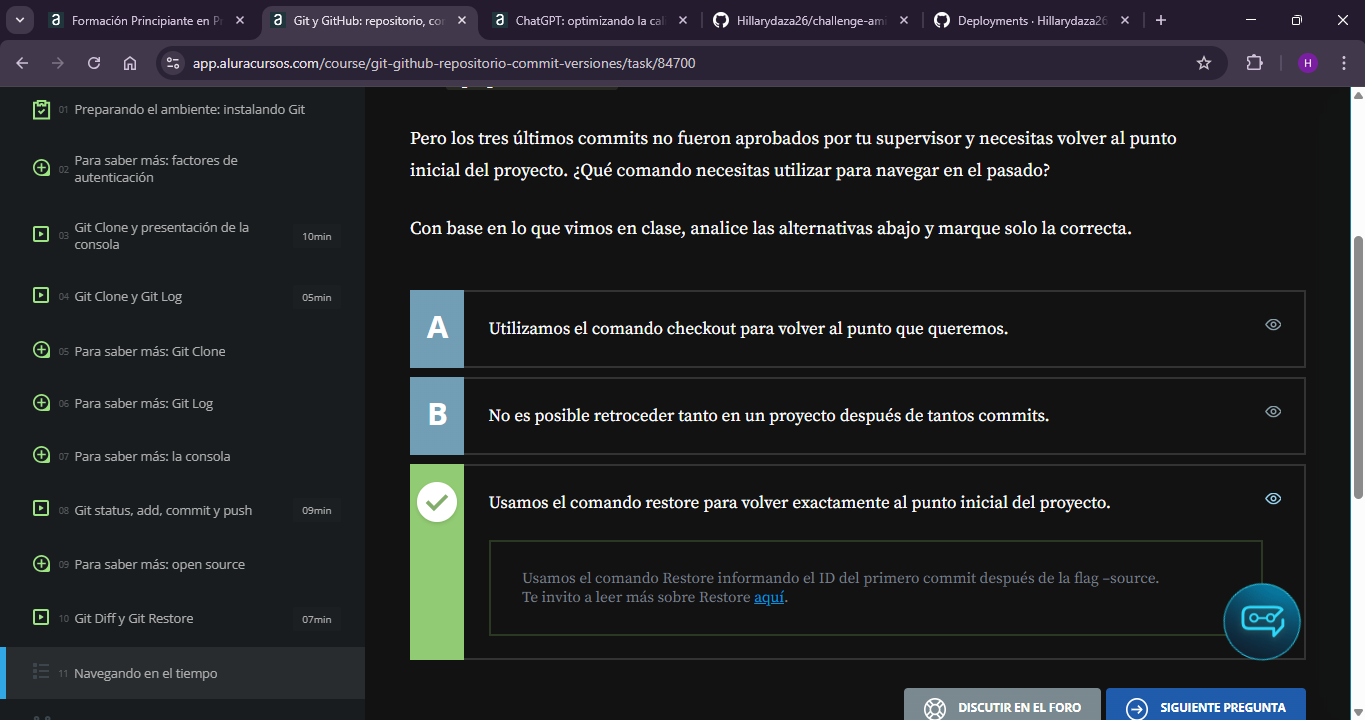Click list icon beside Navegando en el tiempo
This screenshot has width=1365, height=720.
[x=41, y=672]
